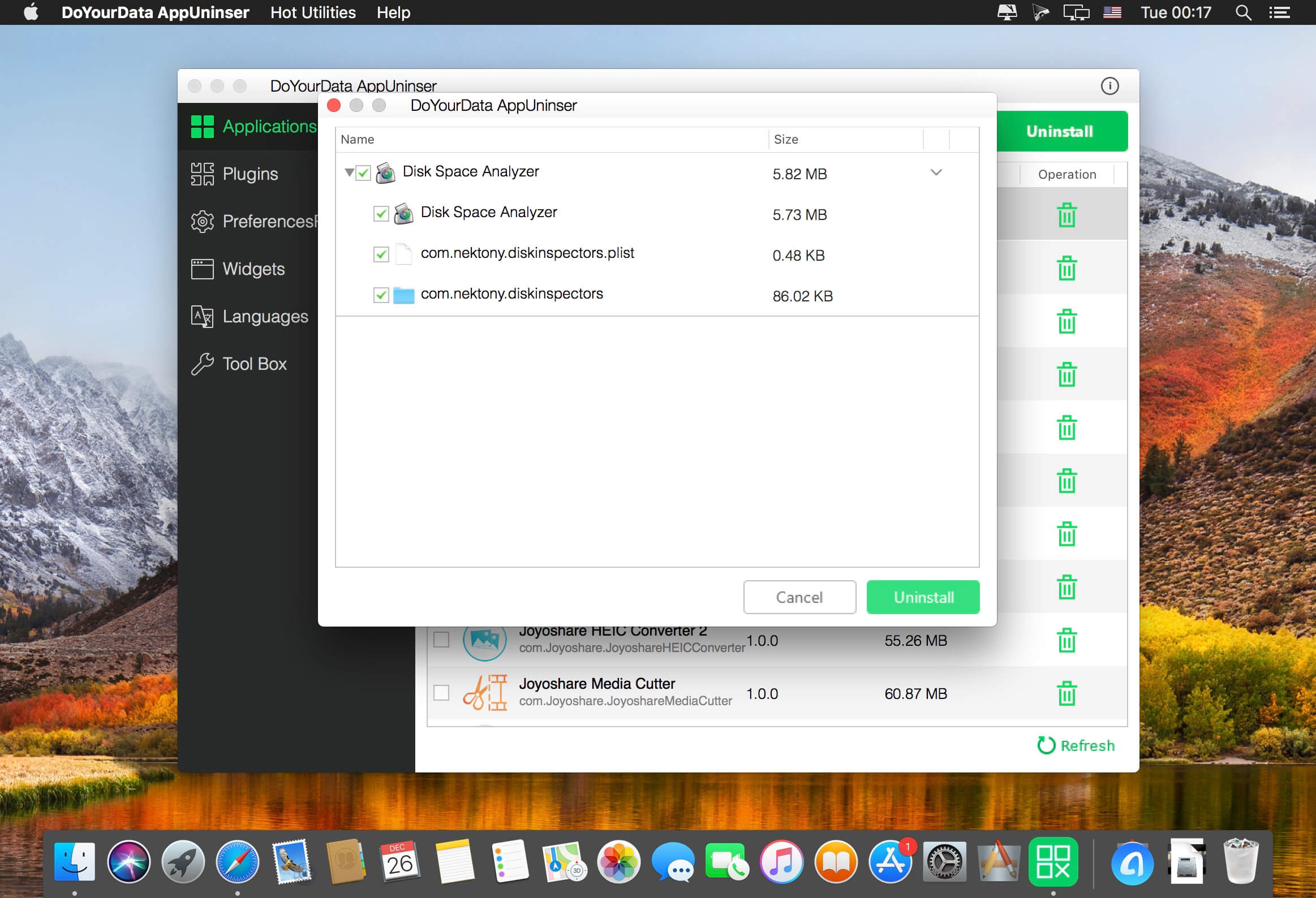Image resolution: width=1316 pixels, height=898 pixels.
Task: Uncheck com.nektony.diskinspectors.plist checkbox
Action: click(381, 254)
